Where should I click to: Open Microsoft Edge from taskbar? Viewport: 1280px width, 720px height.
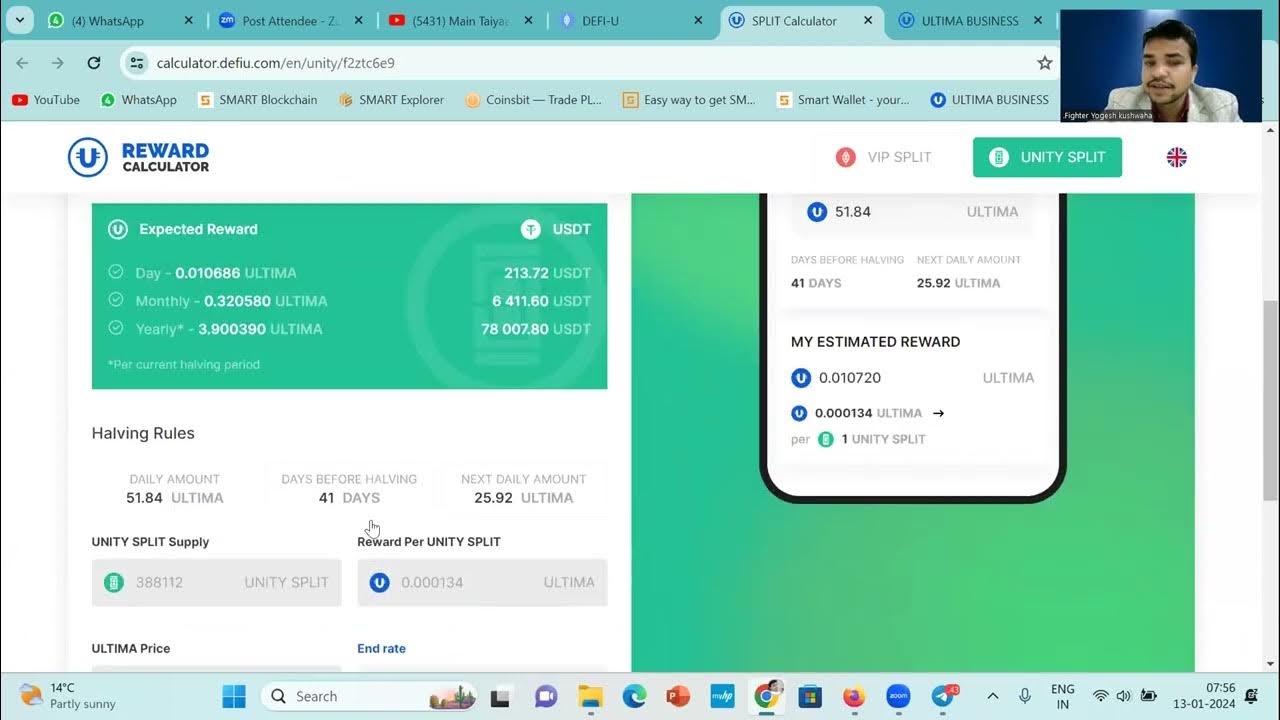(x=634, y=696)
